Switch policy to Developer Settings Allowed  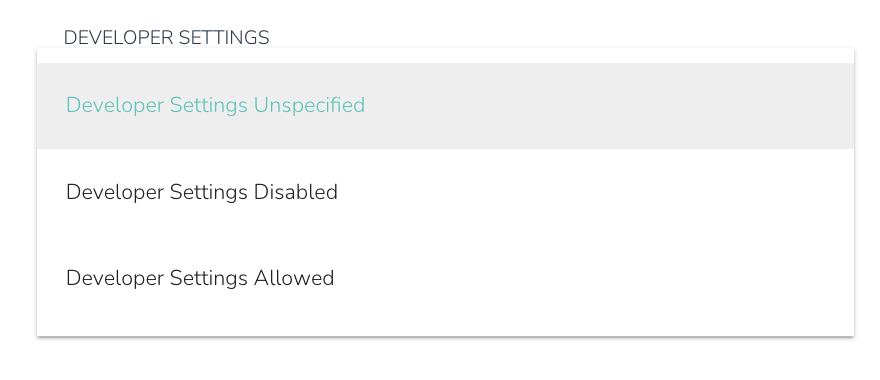[x=445, y=278]
